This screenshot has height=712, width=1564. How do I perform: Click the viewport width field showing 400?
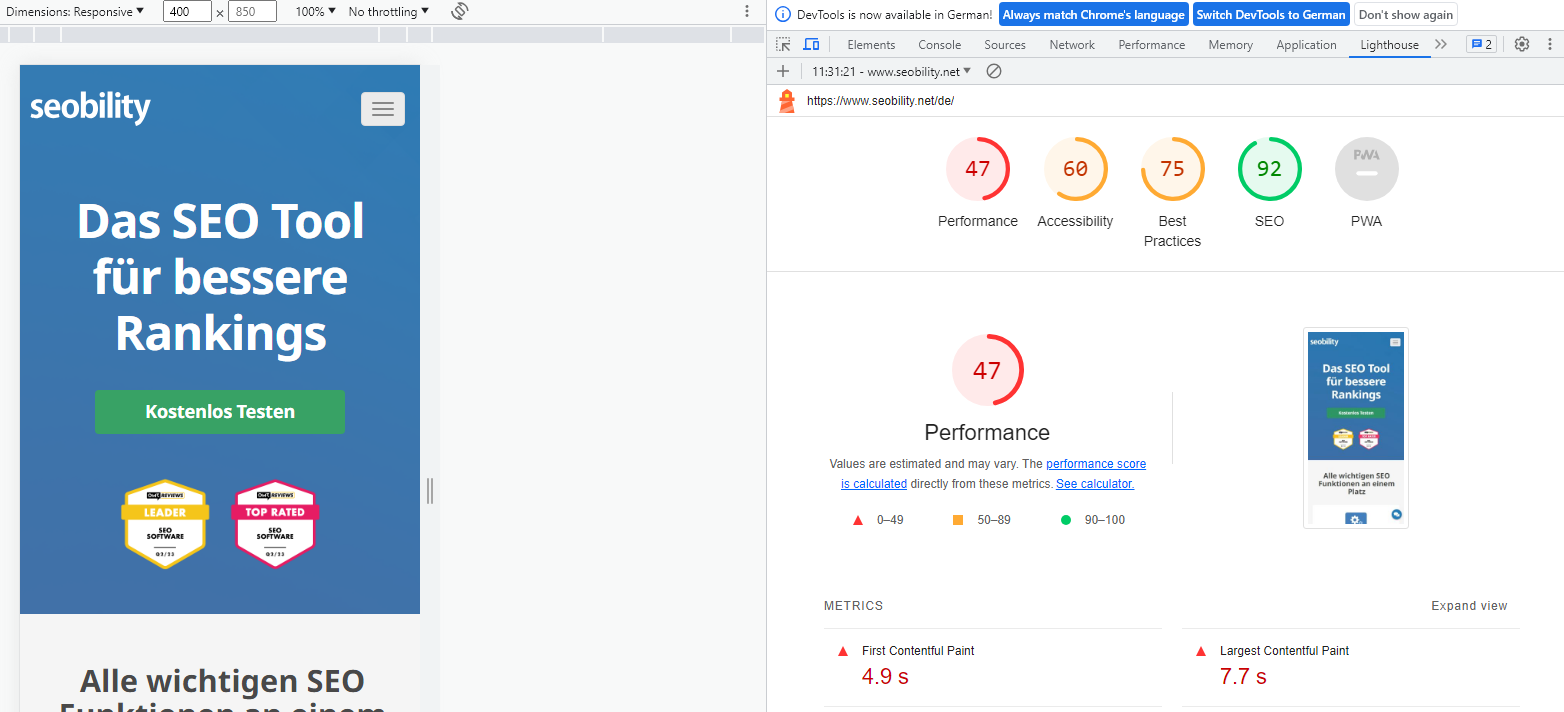[x=186, y=12]
